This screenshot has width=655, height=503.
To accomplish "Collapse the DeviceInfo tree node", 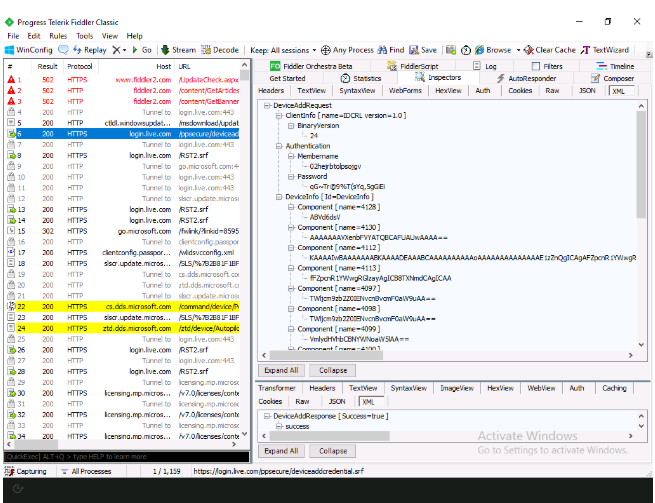I will (279, 197).
